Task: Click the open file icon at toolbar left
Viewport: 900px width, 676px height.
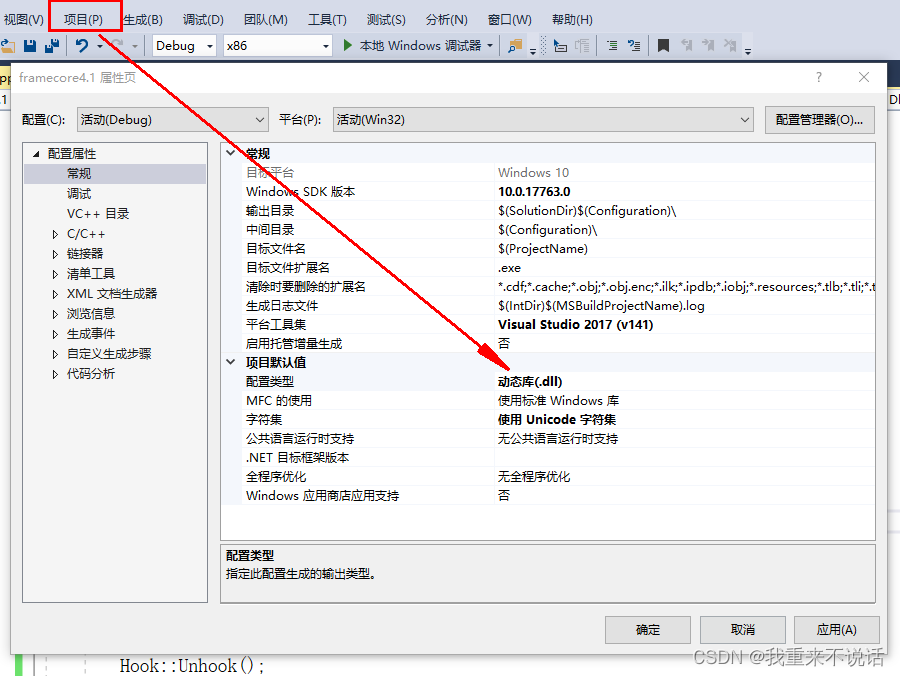Action: tap(7, 46)
